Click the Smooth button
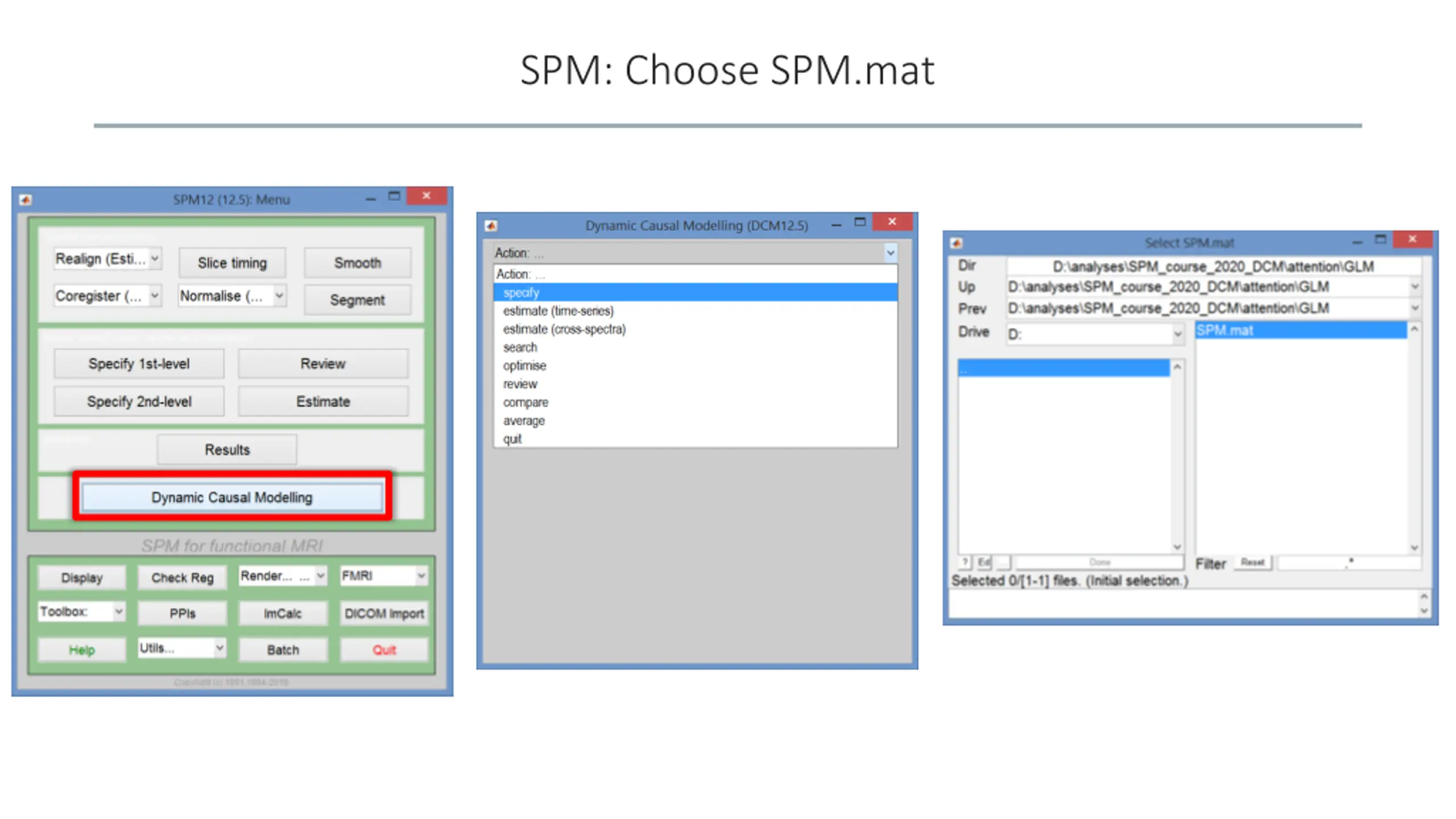Viewport: 1456px width, 819px height. 357,263
